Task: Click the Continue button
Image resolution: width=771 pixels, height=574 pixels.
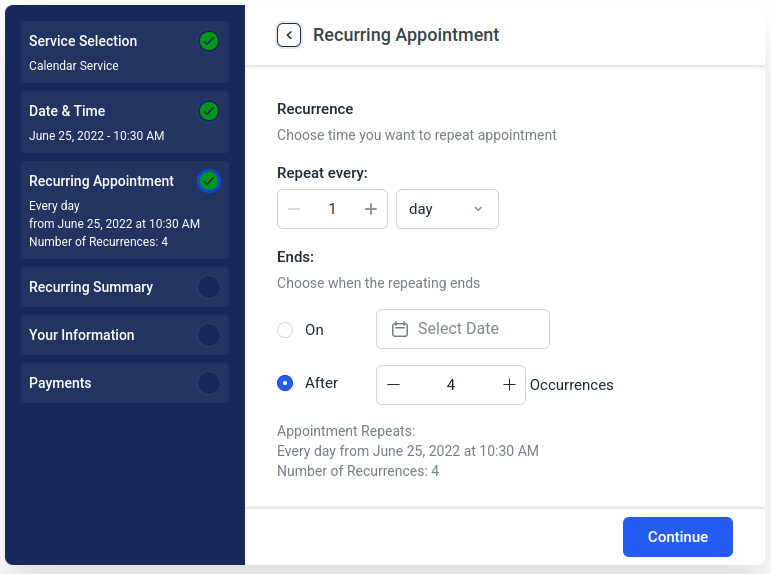Action: pyautogui.click(x=678, y=537)
